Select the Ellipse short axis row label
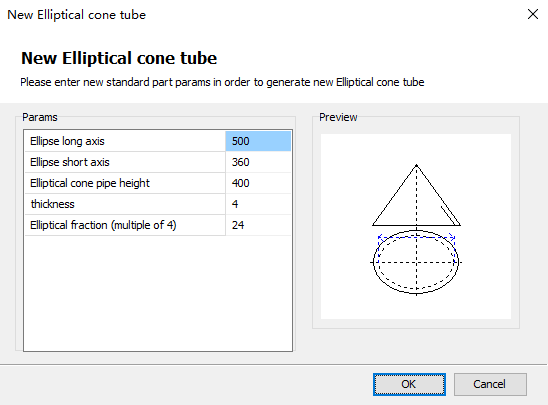The height and width of the screenshot is (405, 548). coord(70,162)
